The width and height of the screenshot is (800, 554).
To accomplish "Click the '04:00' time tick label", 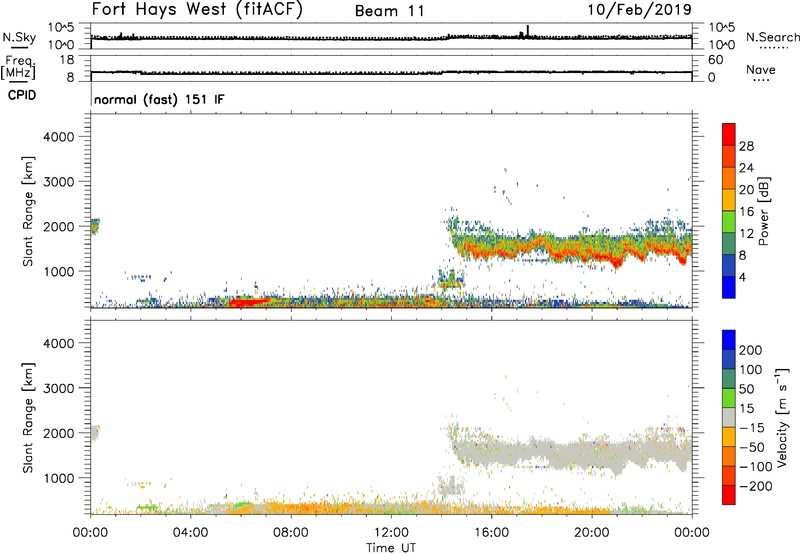I will pos(190,533).
